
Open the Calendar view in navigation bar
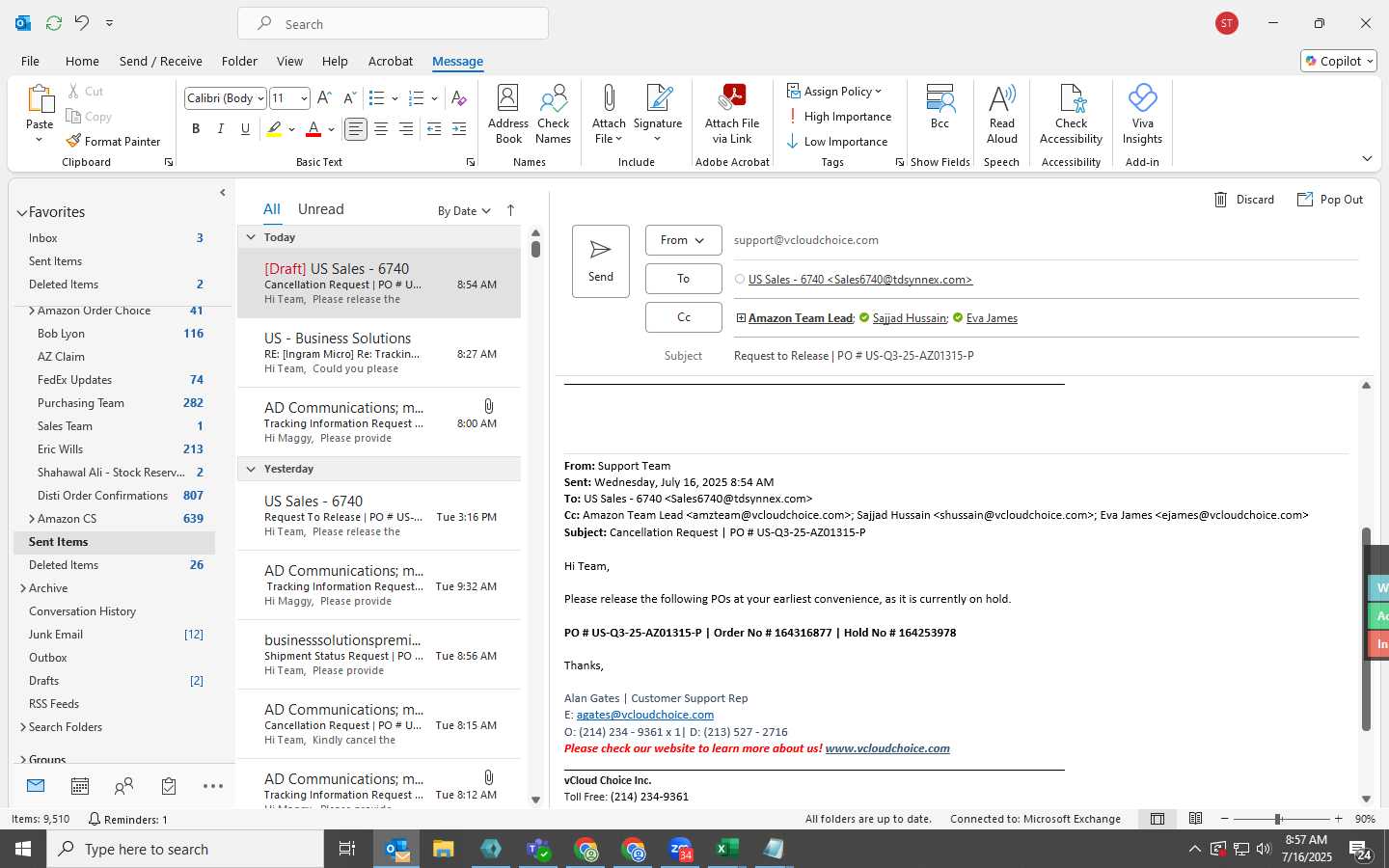click(x=80, y=787)
